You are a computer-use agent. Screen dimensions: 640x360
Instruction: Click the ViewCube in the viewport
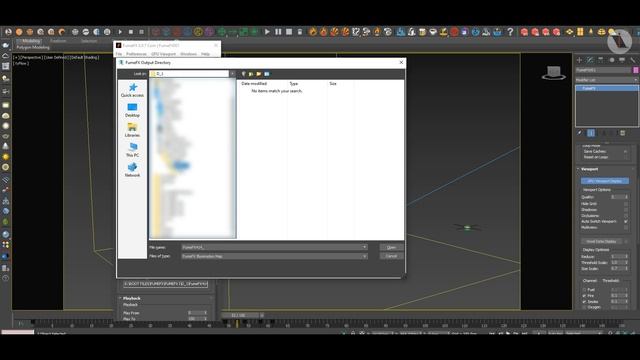(x=553, y=73)
